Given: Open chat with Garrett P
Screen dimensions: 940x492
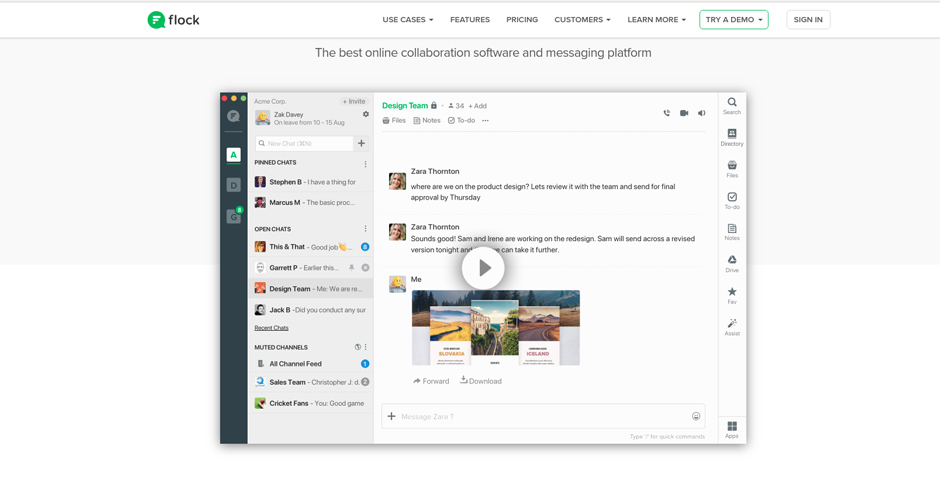Looking at the screenshot, I should (311, 268).
